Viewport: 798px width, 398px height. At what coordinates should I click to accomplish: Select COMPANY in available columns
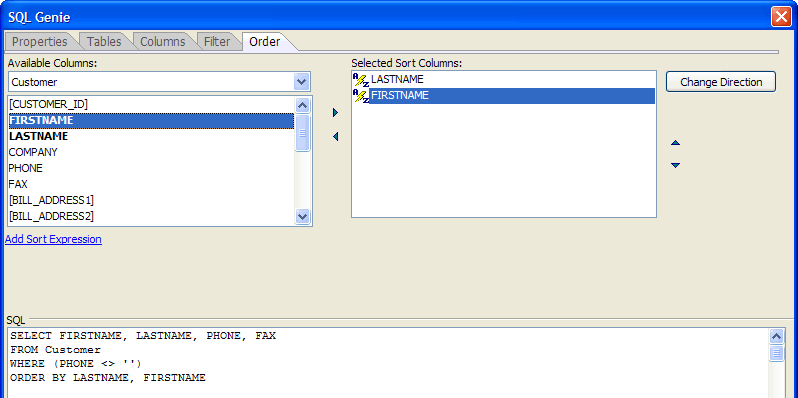point(151,152)
